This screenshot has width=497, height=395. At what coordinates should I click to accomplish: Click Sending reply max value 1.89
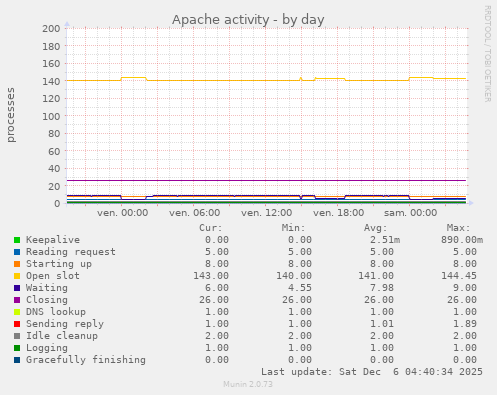pos(465,324)
